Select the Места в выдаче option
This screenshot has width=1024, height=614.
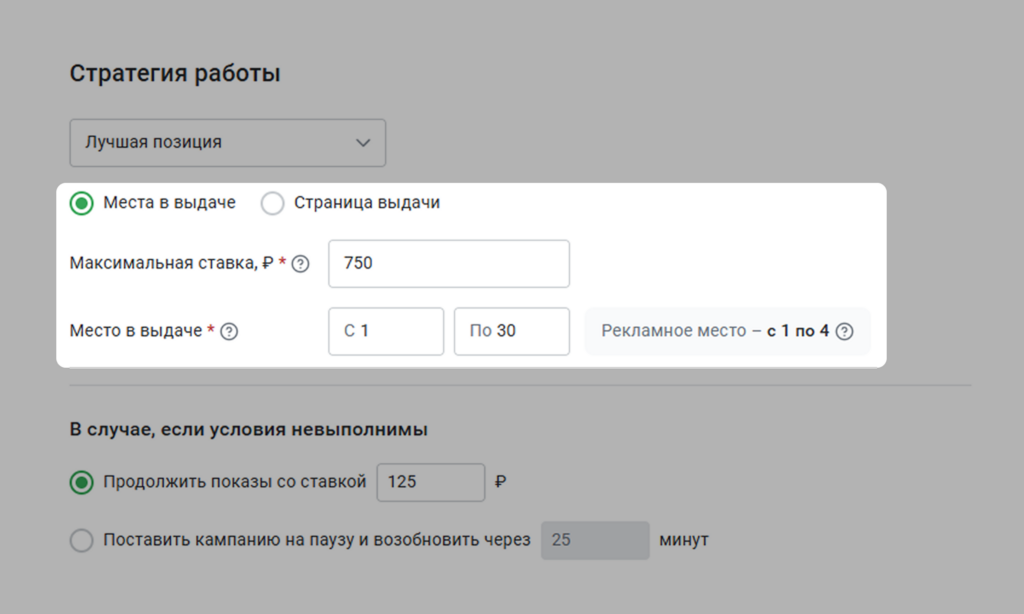pyautogui.click(x=82, y=202)
